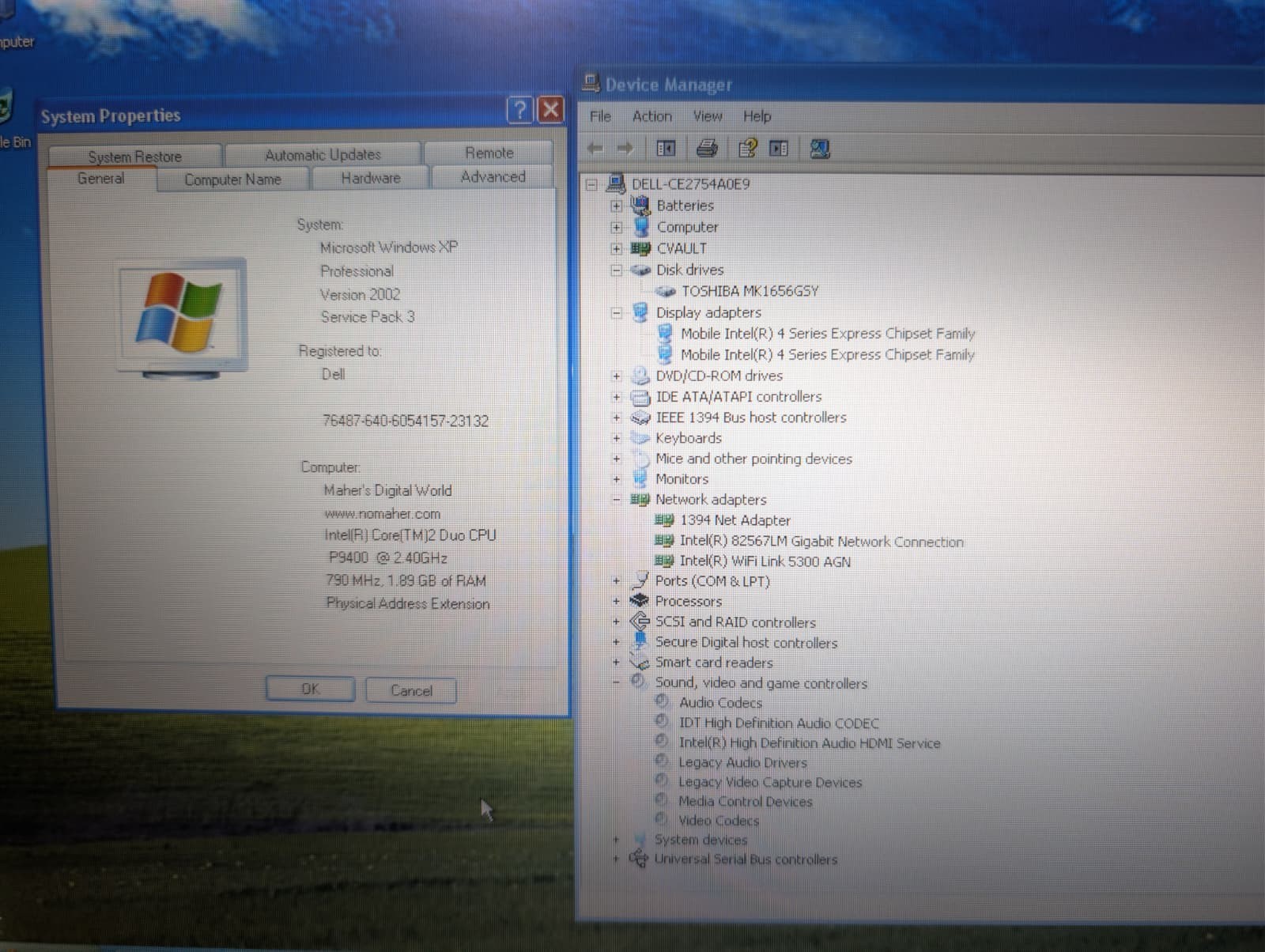Screen dimensions: 1265x952
Task: Expand the Keyboards node
Action: 616,438
